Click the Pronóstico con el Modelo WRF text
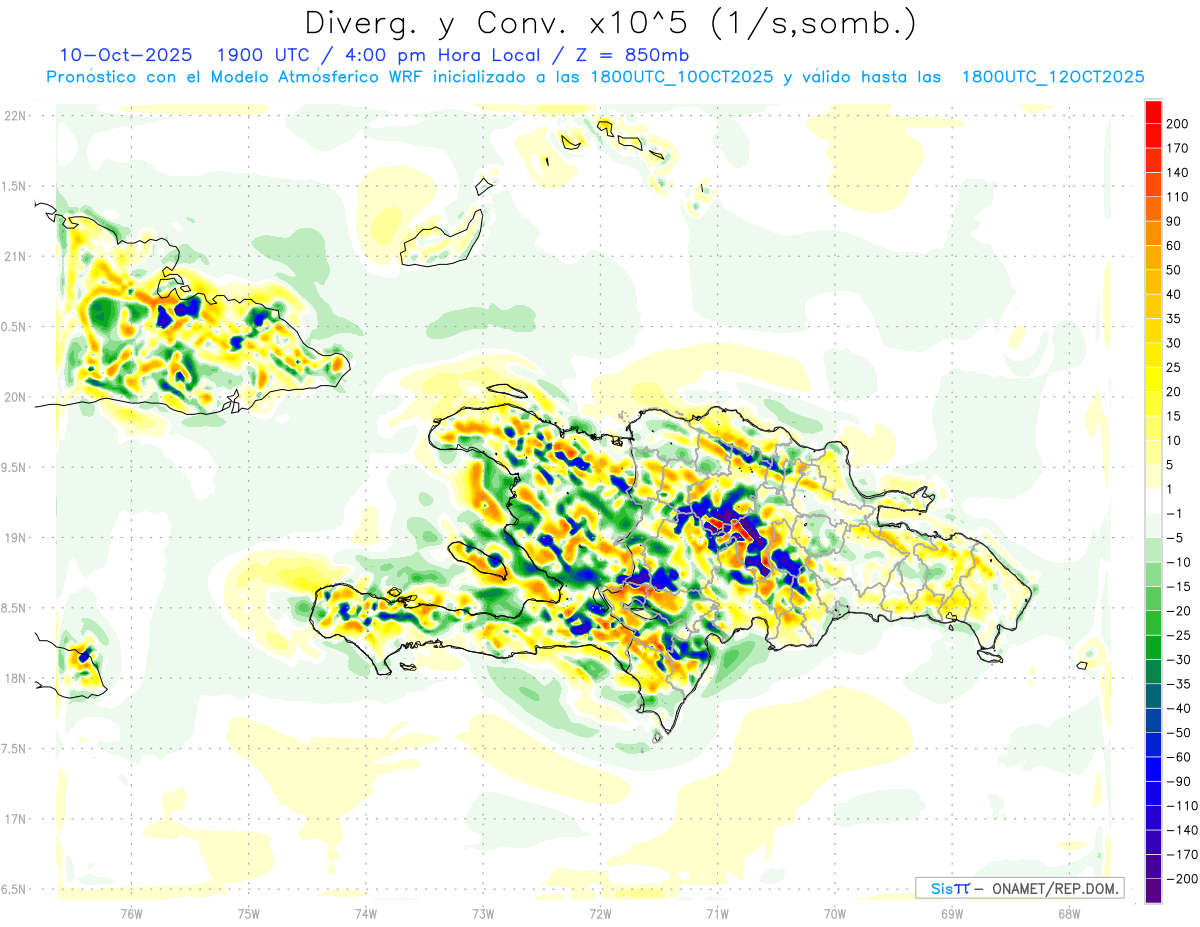1200x927 pixels. pos(595,77)
